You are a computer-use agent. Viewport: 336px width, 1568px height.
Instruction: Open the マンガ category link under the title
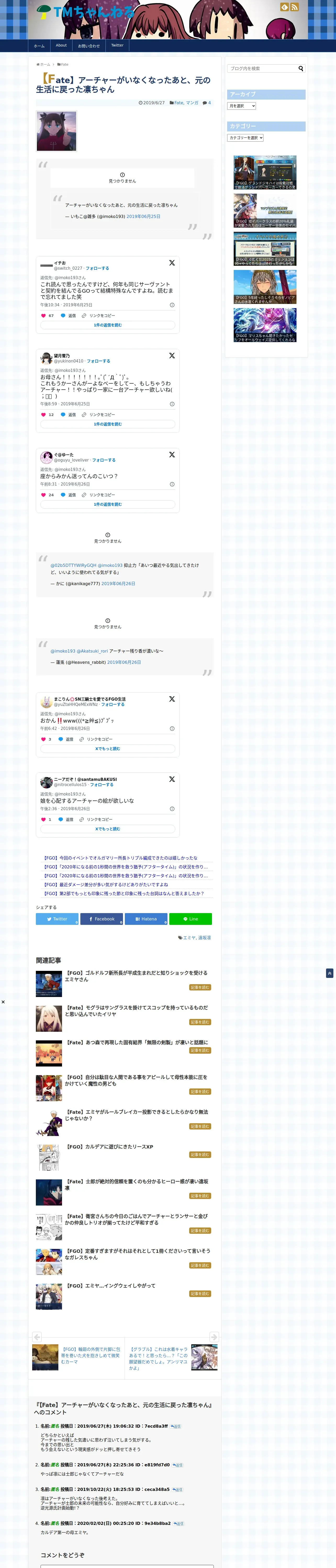[x=192, y=103]
